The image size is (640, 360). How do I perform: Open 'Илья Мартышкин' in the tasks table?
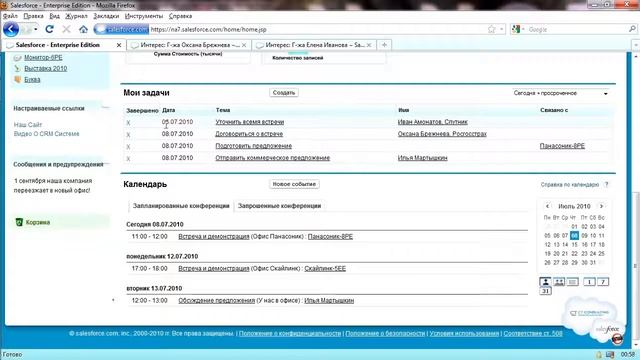click(422, 158)
